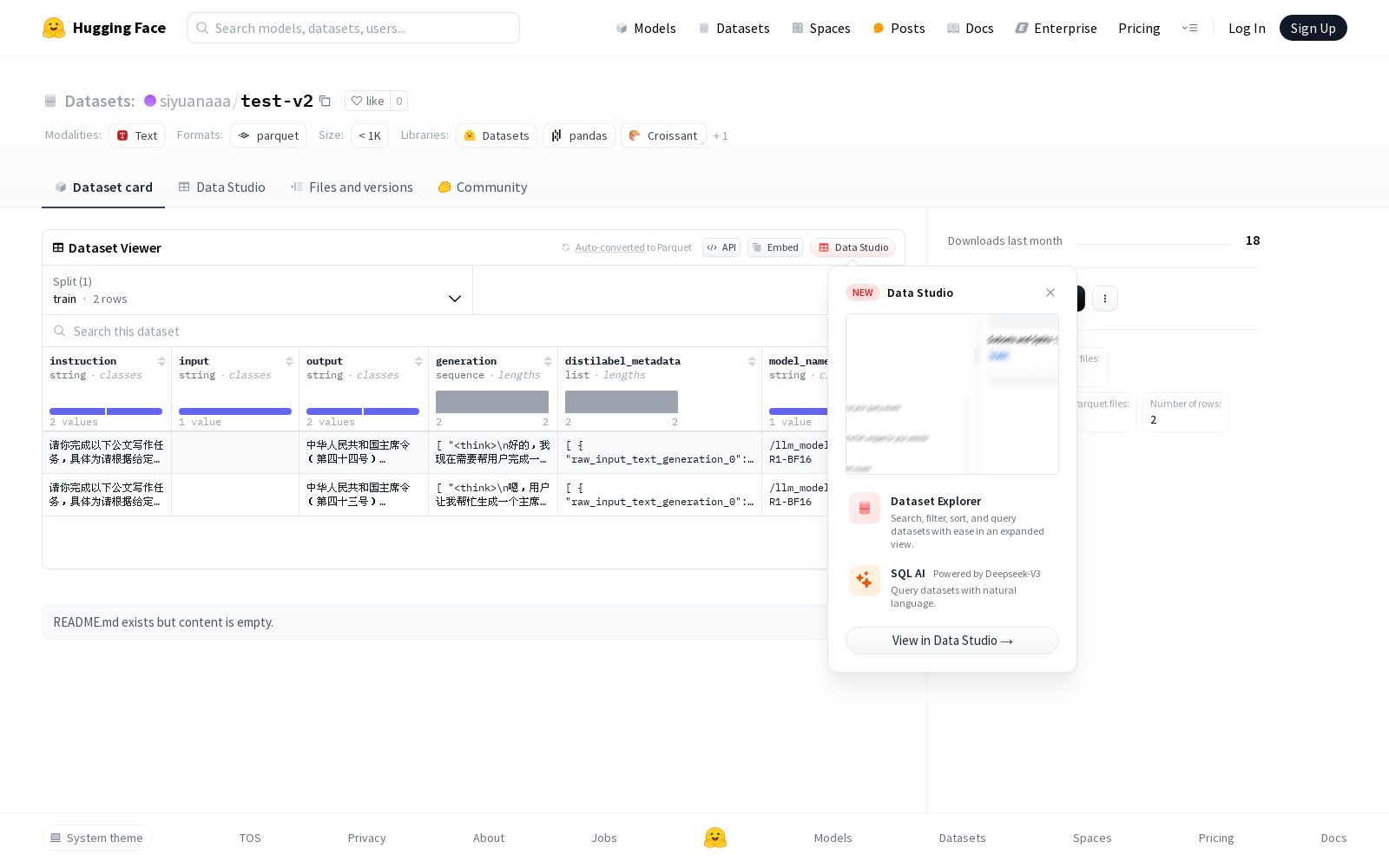The image size is (1389, 868).
Task: Open the three-dot options menu in sidebar
Action: click(x=1104, y=299)
